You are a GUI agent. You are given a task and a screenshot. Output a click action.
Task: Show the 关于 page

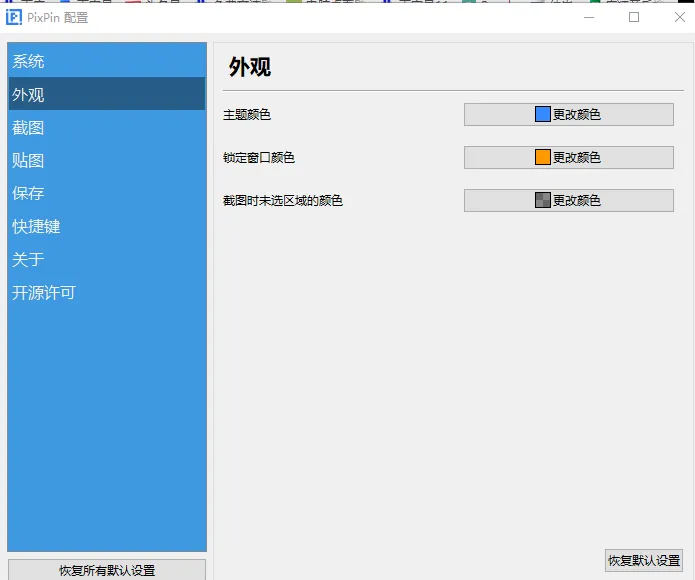[107, 259]
